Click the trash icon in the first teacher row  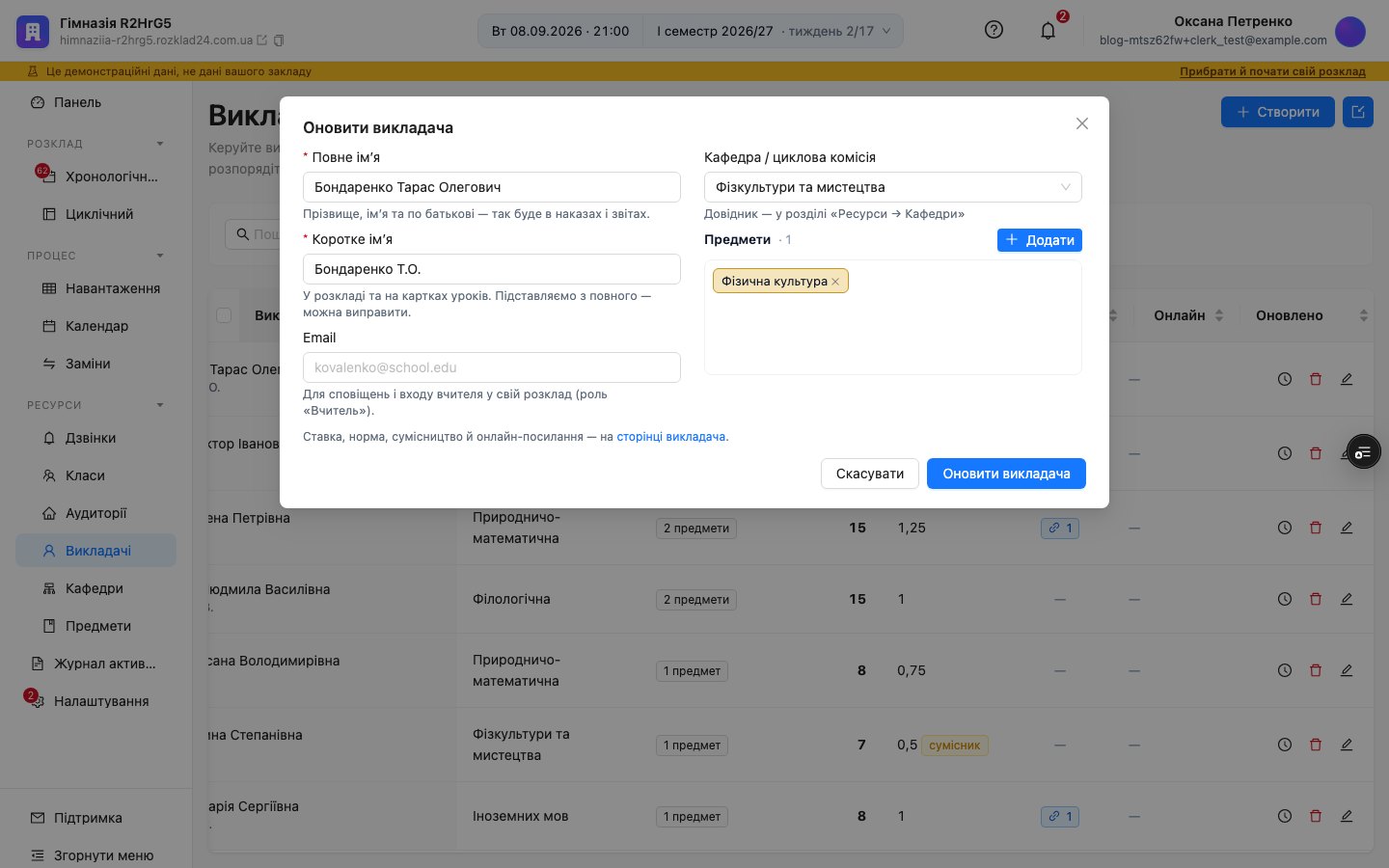click(x=1315, y=379)
